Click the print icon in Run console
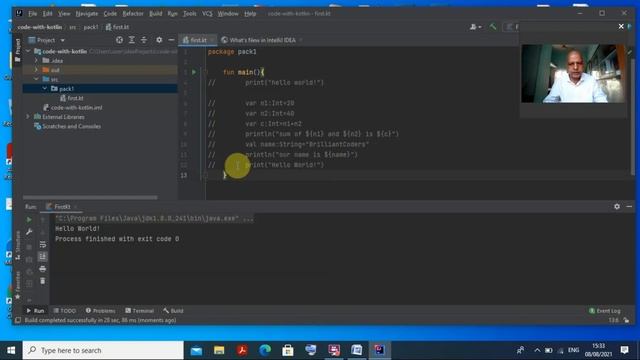Viewport: 640px width, 360px height. coord(42,269)
